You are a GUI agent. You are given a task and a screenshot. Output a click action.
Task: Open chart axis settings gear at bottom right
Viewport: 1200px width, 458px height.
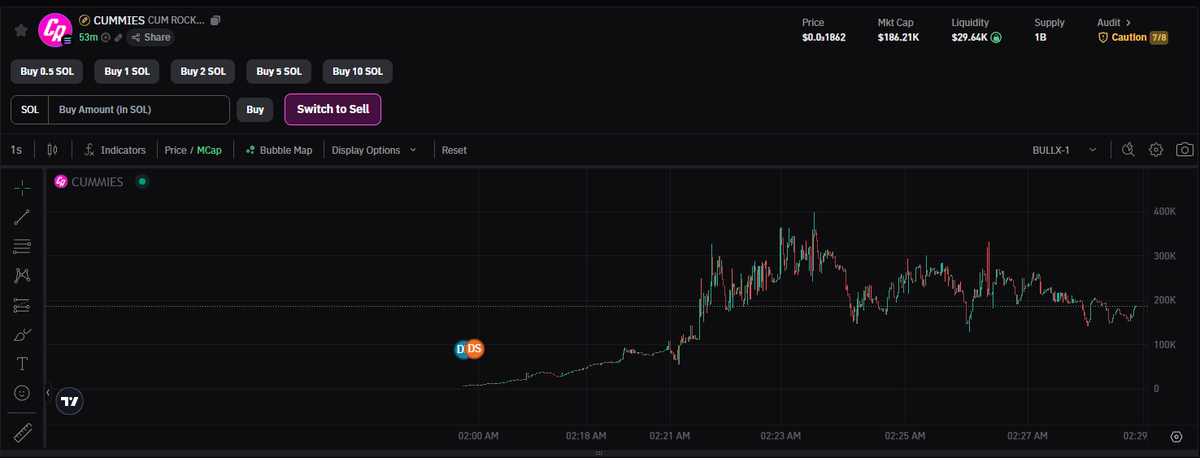[1176, 437]
